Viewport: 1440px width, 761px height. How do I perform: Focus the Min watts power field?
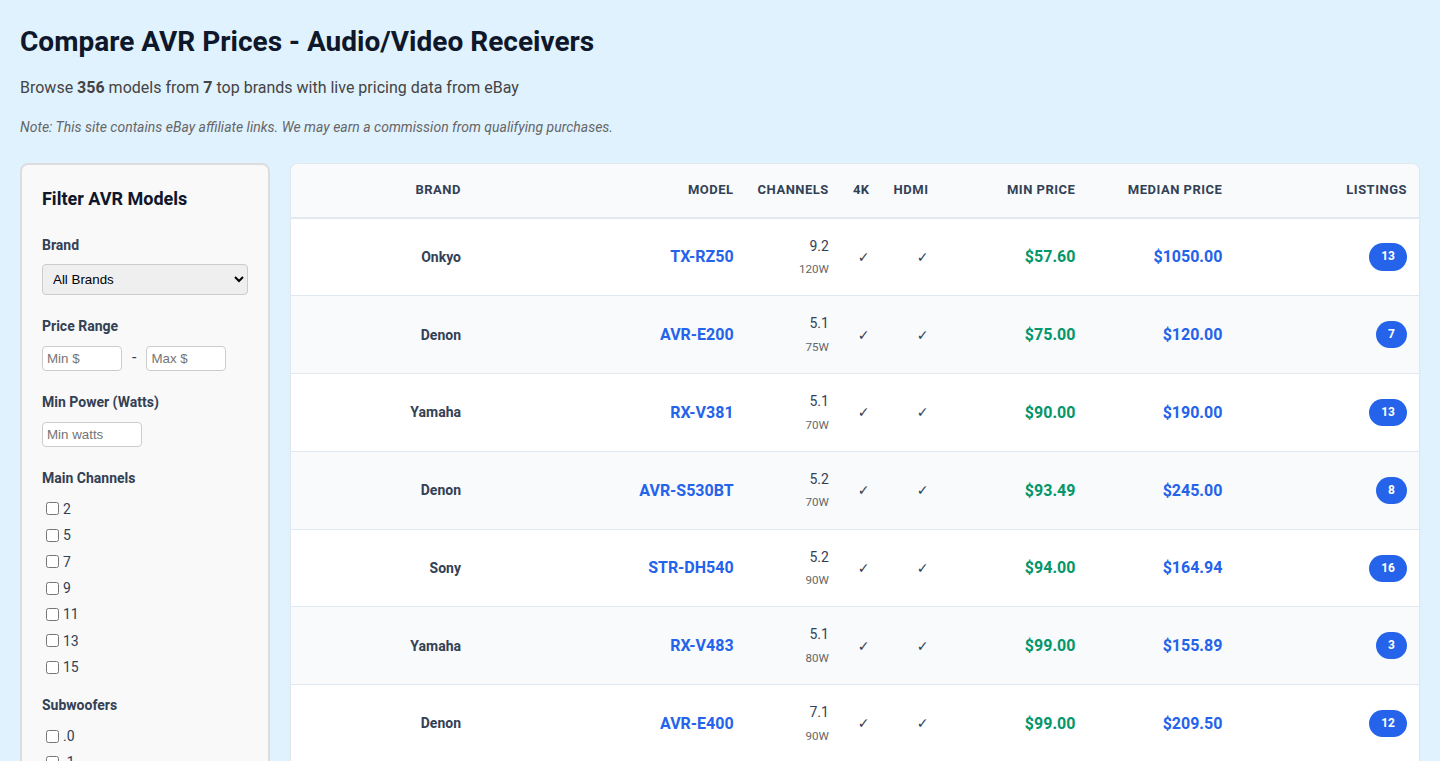pos(92,434)
